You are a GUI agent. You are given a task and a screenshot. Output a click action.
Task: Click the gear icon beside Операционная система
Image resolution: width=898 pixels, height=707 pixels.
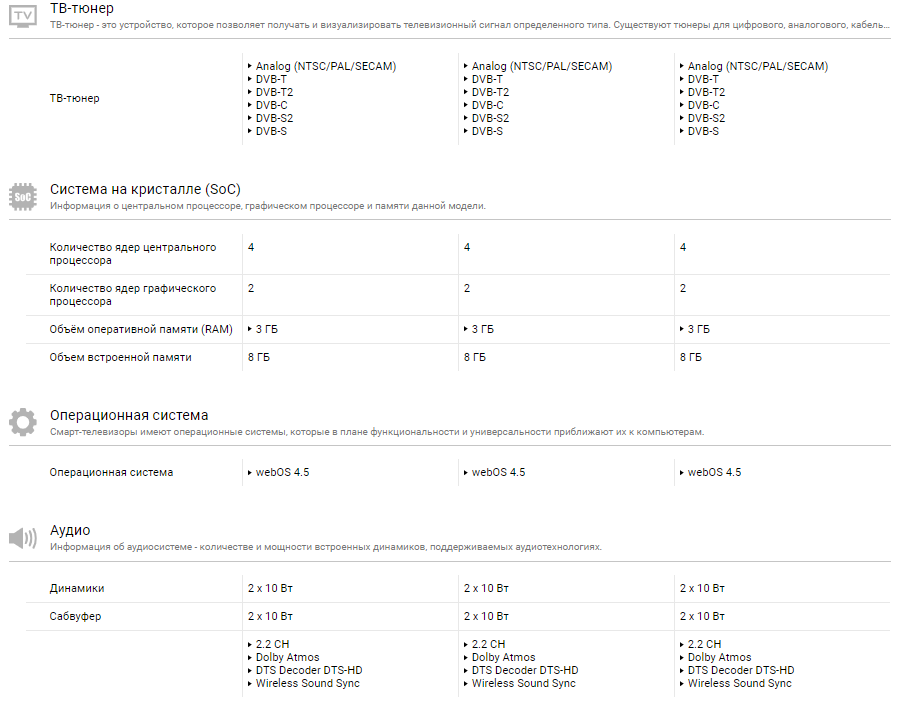coord(23,422)
